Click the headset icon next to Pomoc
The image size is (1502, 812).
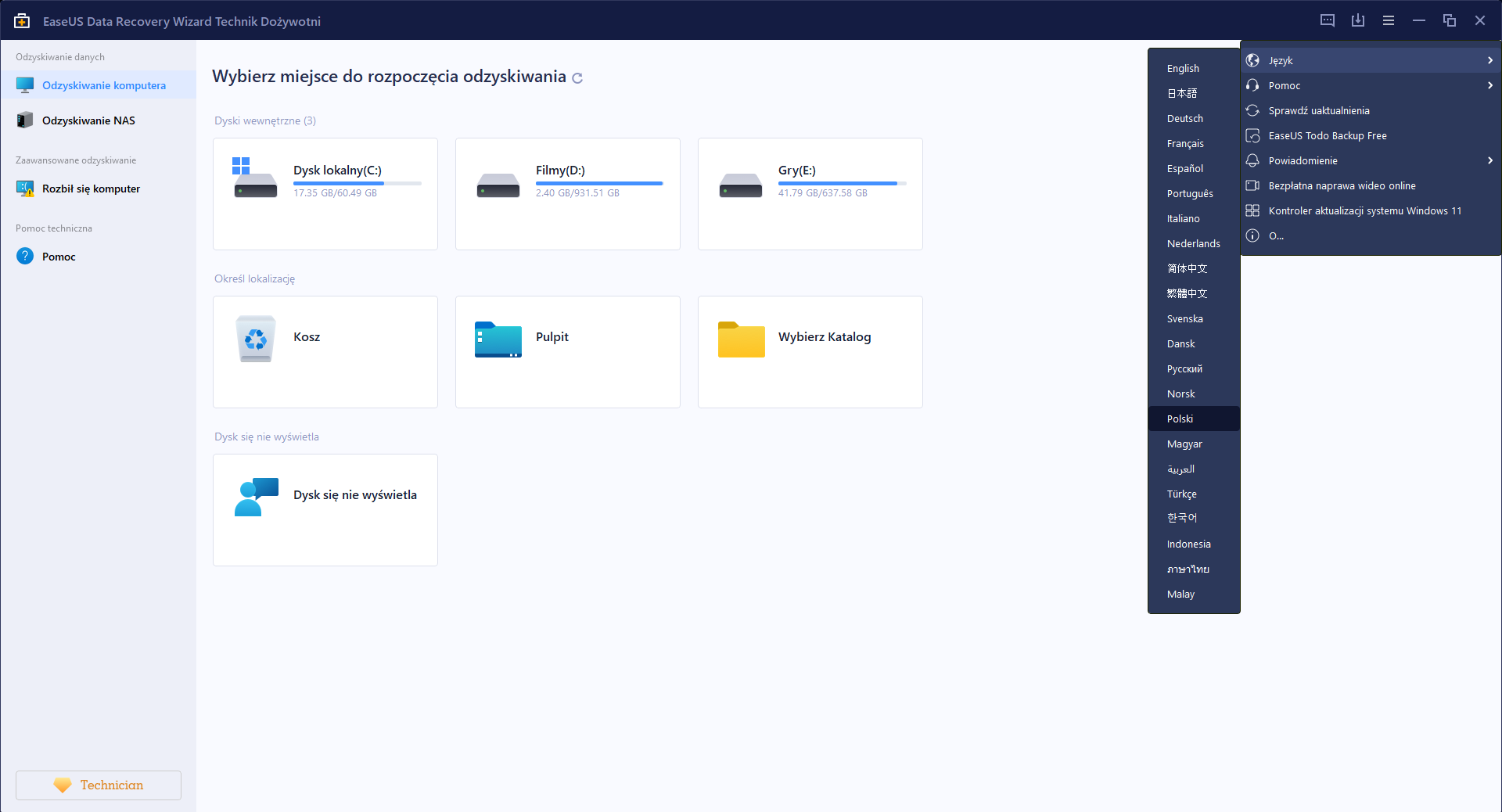click(1252, 85)
